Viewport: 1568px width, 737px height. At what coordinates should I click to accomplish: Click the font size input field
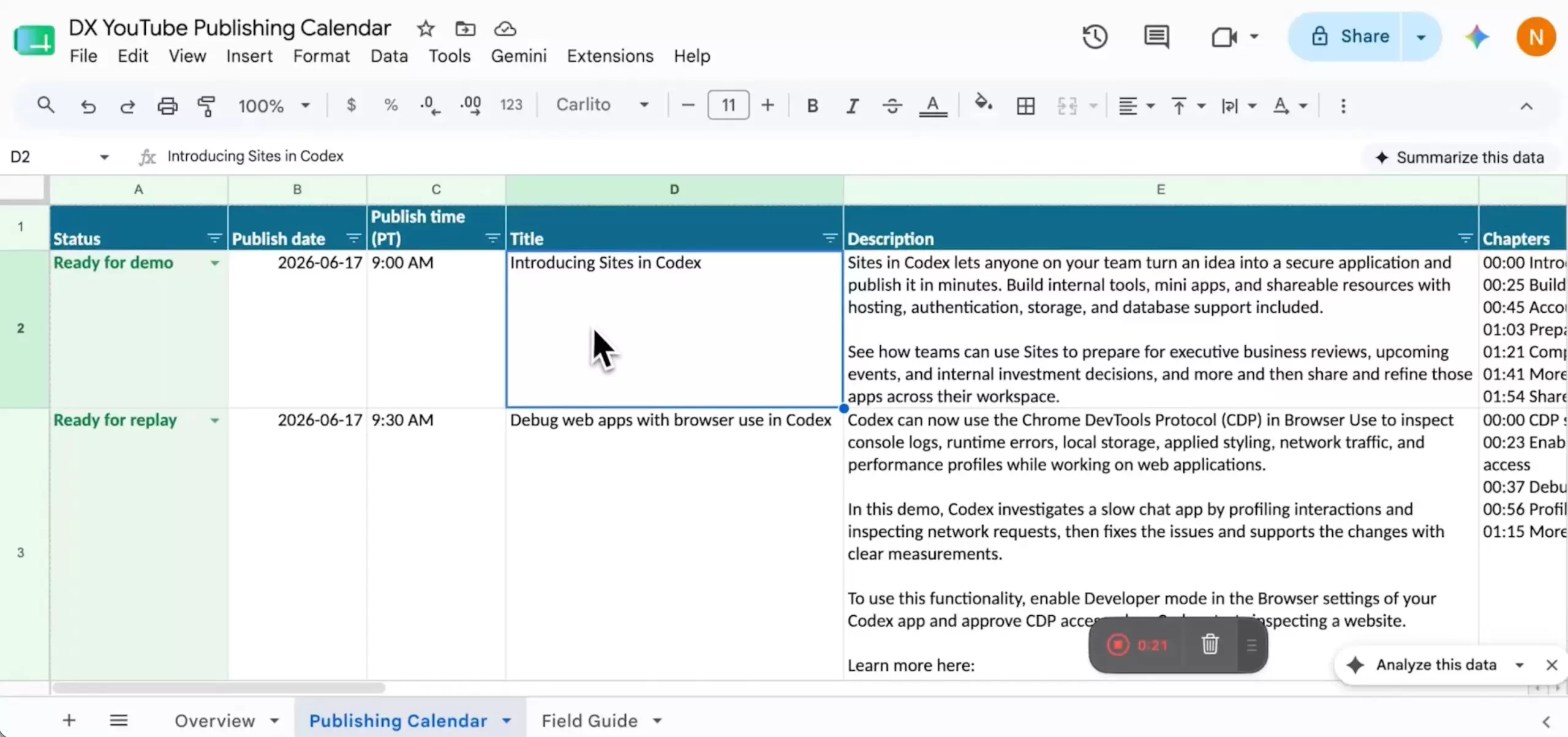tap(728, 105)
